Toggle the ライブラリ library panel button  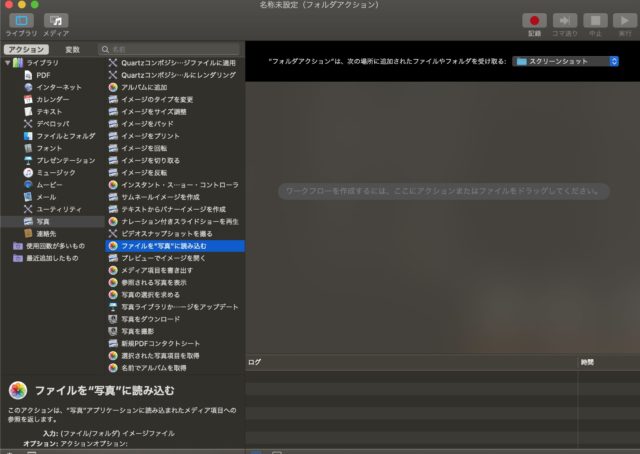[x=22, y=20]
